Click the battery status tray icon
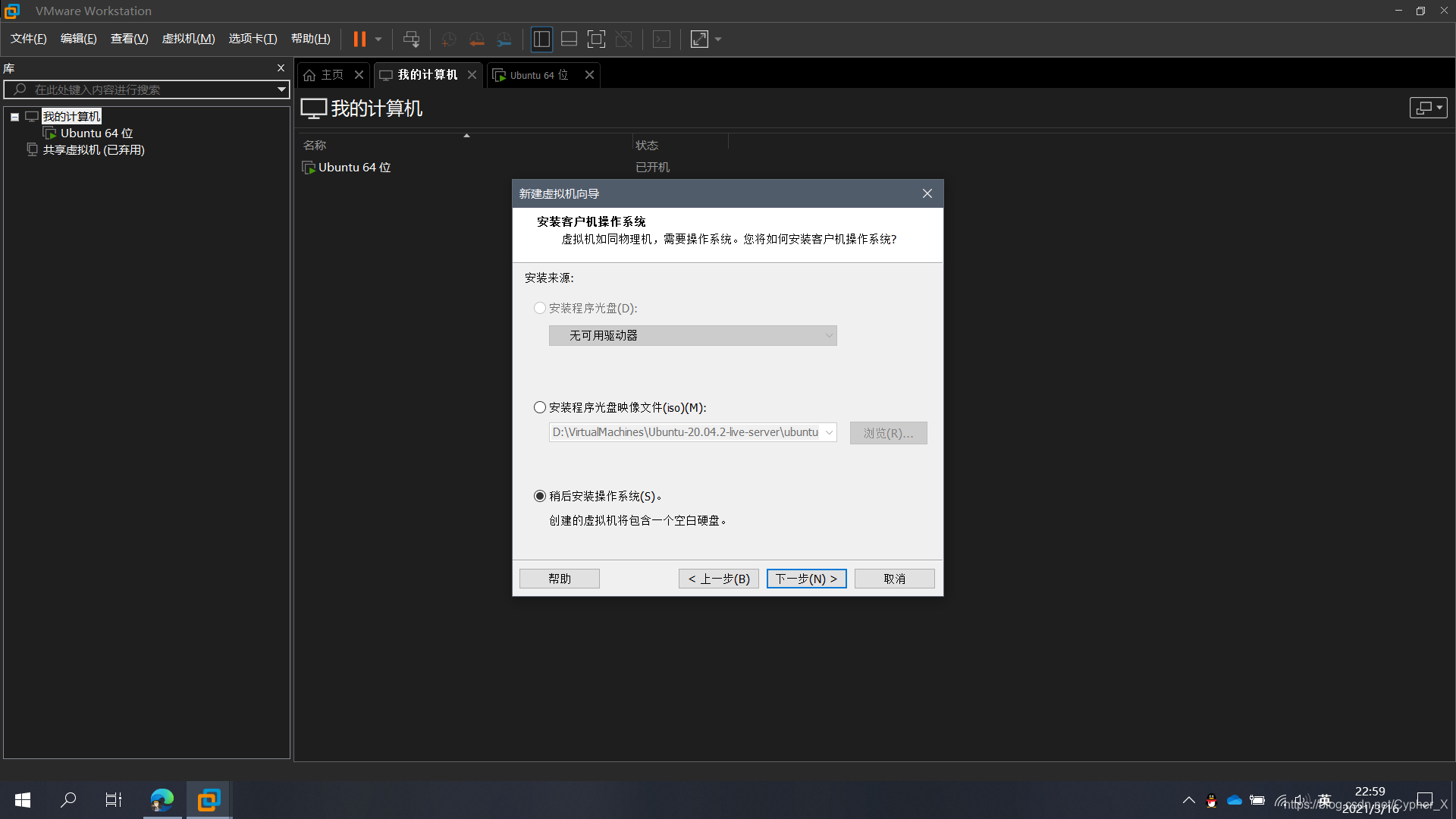 1257,800
